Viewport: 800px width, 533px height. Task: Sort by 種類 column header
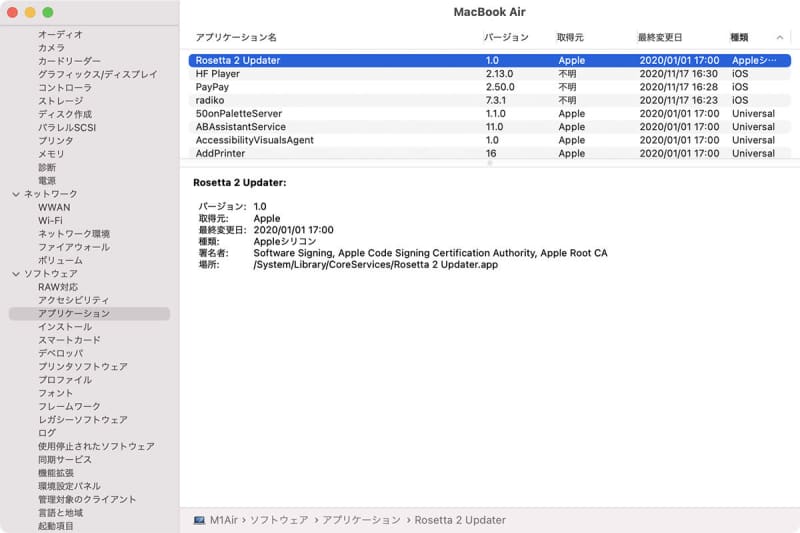(739, 37)
